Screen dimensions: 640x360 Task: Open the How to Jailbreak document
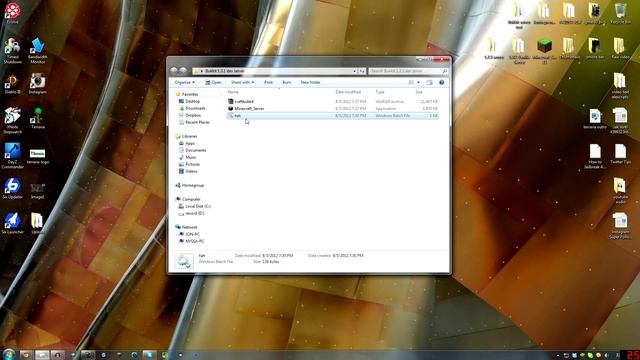pyautogui.click(x=595, y=156)
